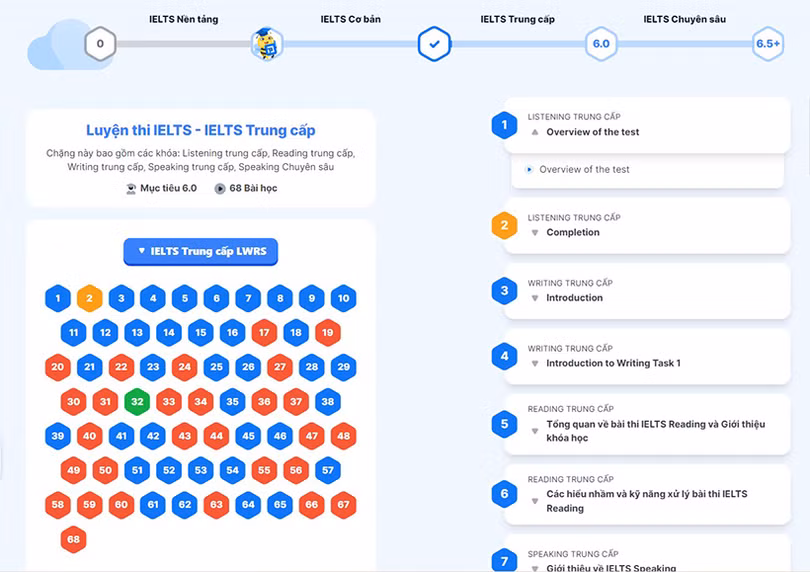Expand Giới thiệu về IELTS Speaking section
The height and width of the screenshot is (572, 810).
(x=535, y=568)
